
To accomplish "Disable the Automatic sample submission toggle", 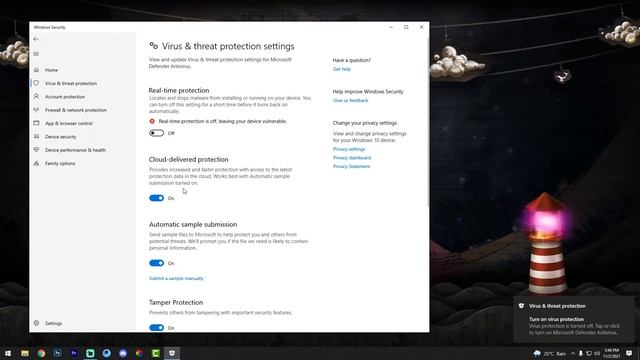I will (156, 263).
